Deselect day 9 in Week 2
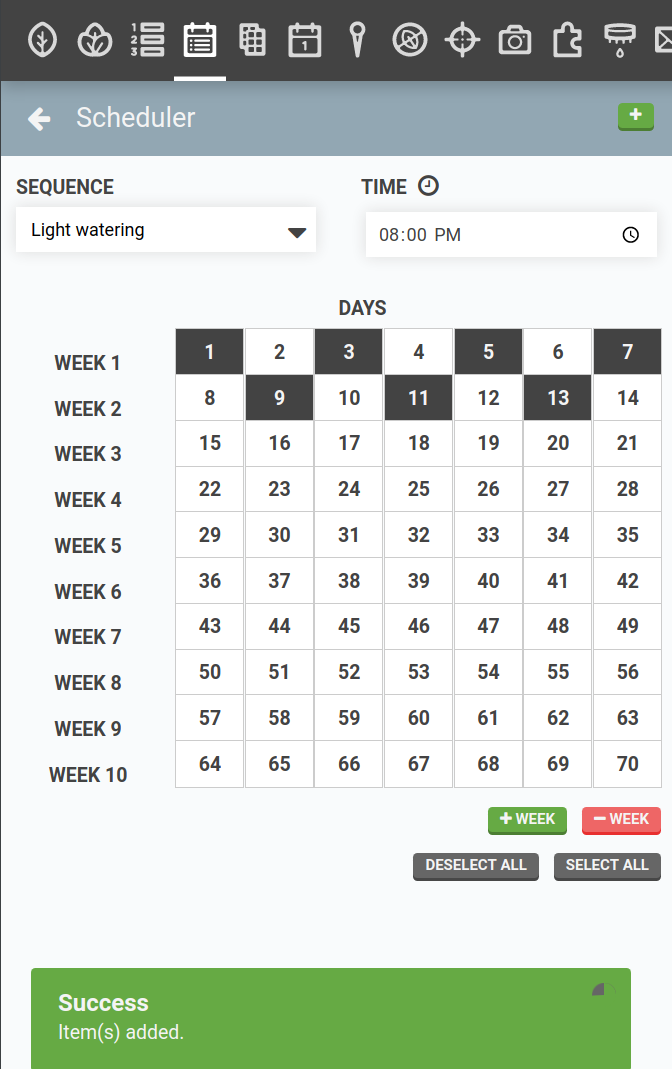The height and width of the screenshot is (1069, 672). coord(279,397)
